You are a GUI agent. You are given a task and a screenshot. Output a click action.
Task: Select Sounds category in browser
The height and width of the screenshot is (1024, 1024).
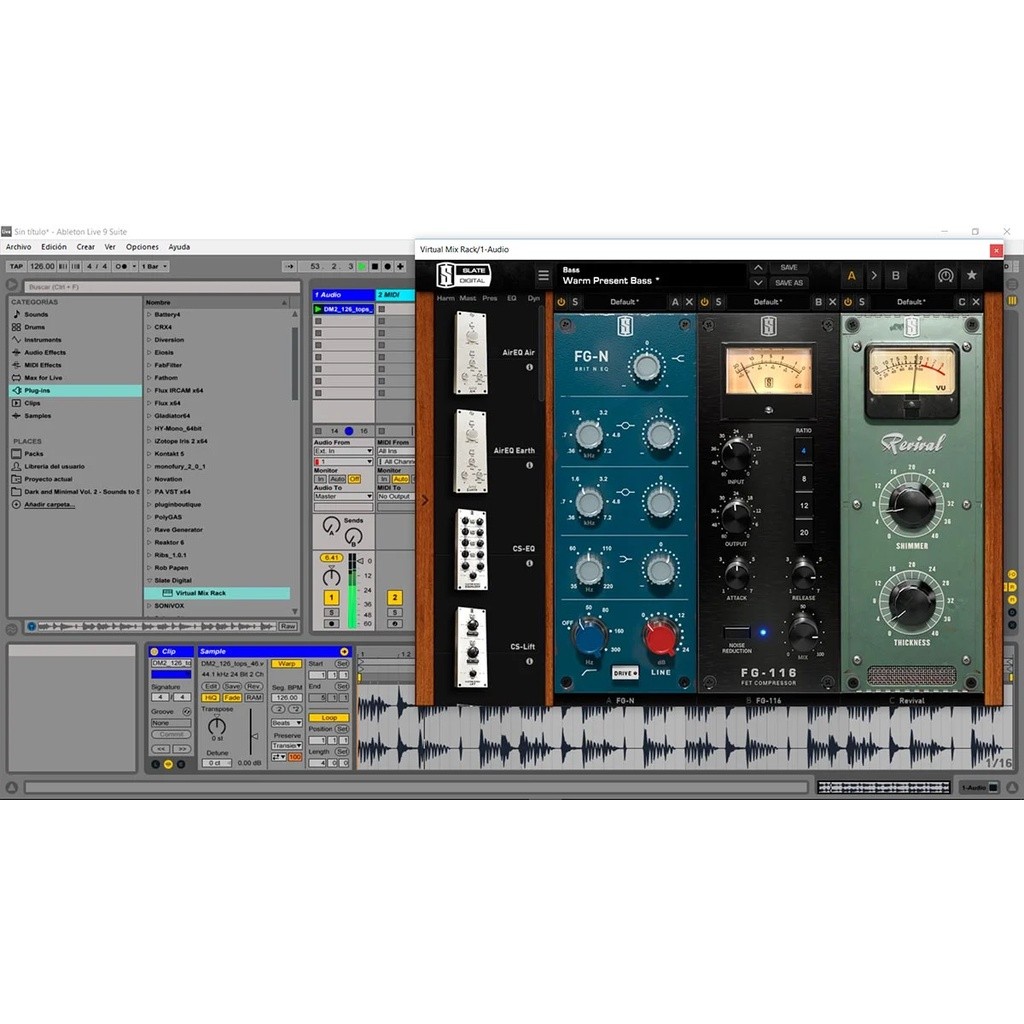click(36, 314)
